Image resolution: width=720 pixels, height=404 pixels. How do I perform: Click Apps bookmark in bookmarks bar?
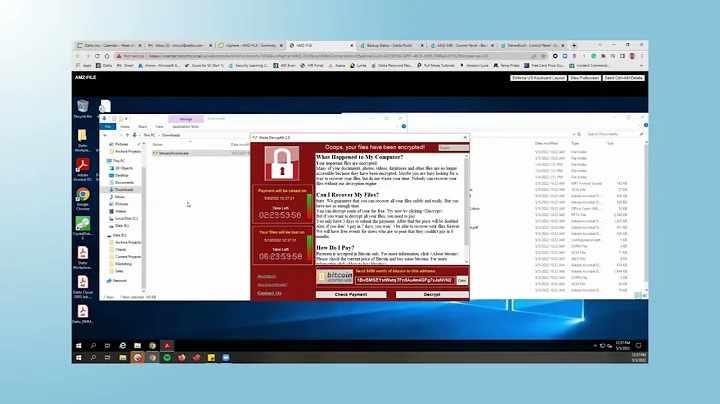83,66
